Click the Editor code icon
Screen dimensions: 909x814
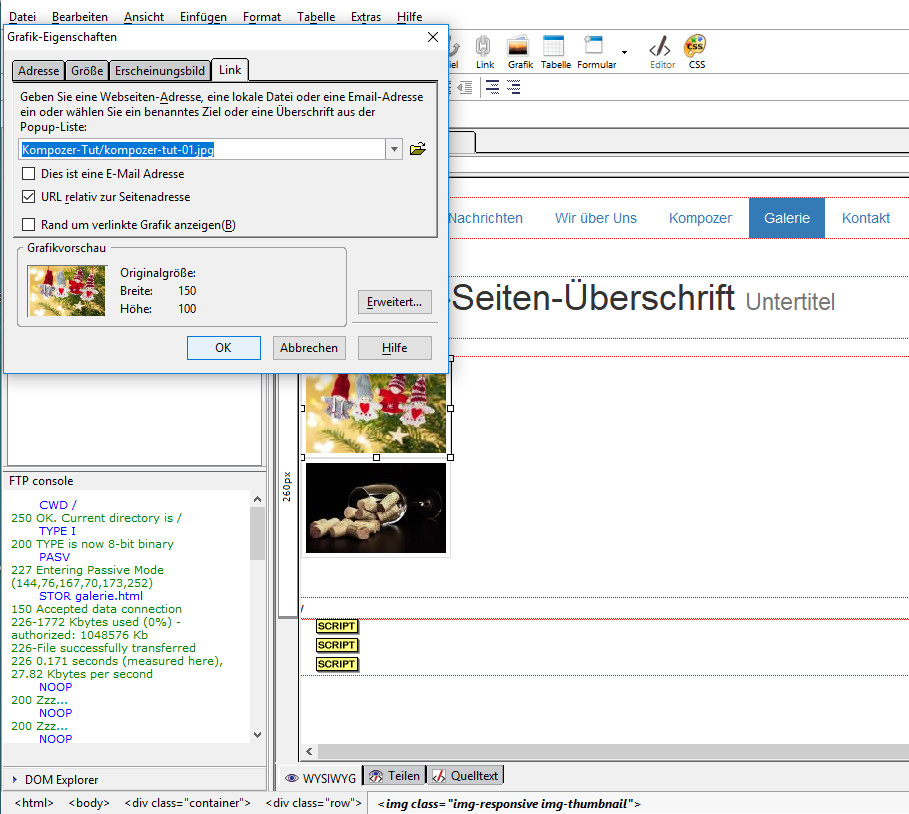pos(661,48)
